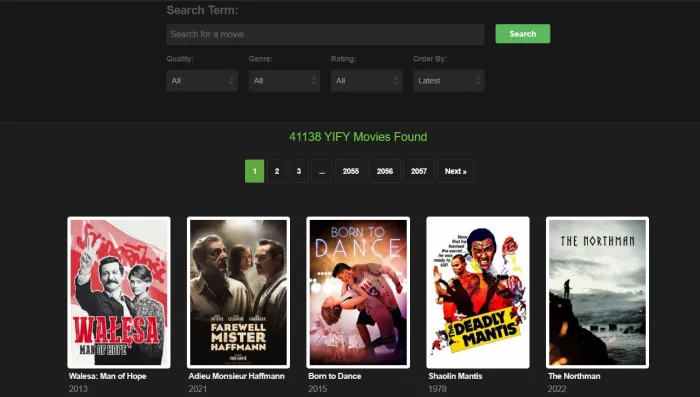Open the Farewell Mister Haffmann poster
Viewport: 700px width, 397px height.
pyautogui.click(x=238, y=293)
